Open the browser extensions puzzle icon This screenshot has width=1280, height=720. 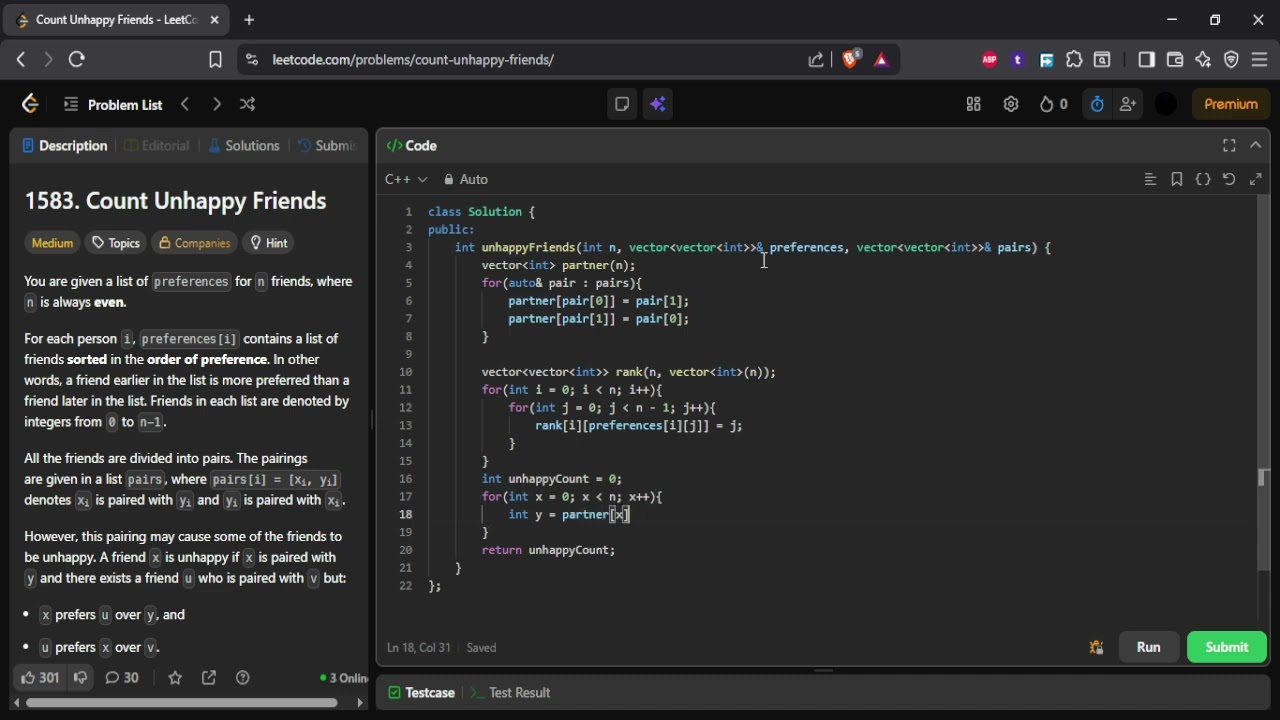pos(1074,60)
